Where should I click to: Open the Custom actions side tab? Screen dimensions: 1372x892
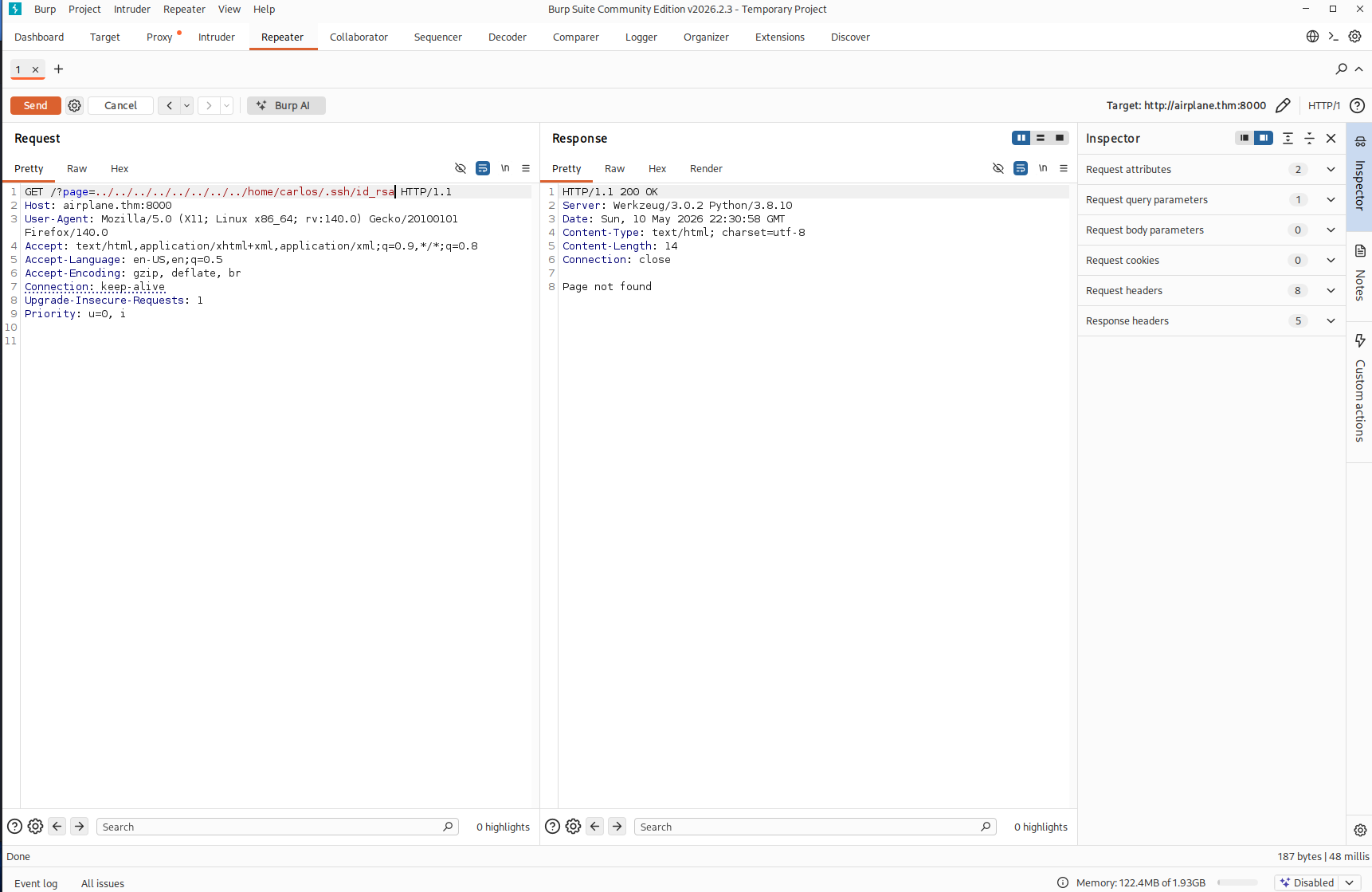(x=1359, y=391)
